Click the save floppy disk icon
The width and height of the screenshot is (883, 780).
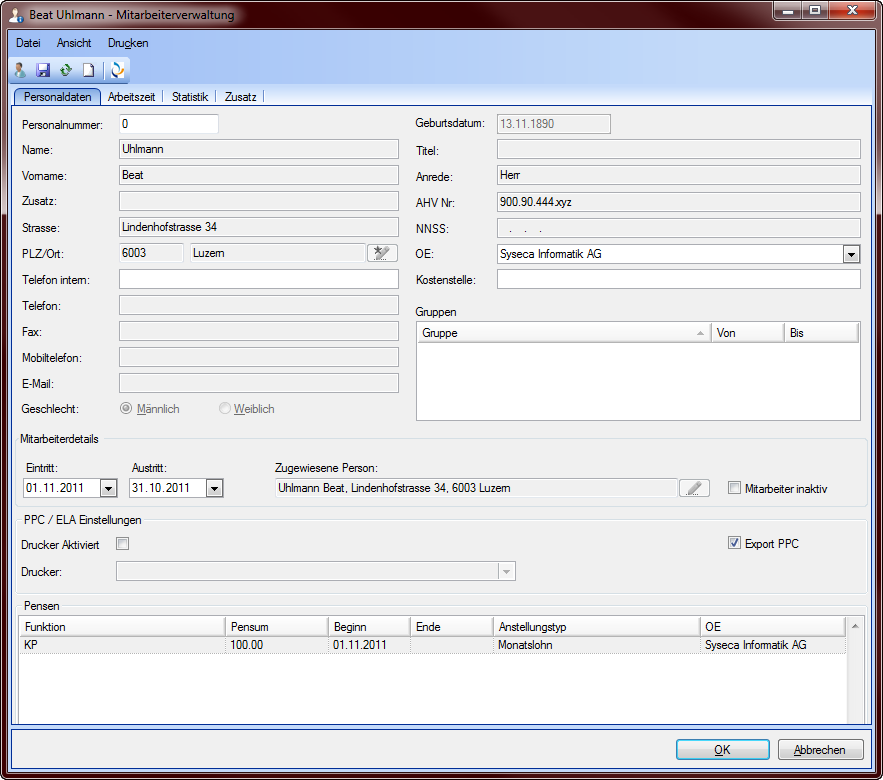point(43,70)
